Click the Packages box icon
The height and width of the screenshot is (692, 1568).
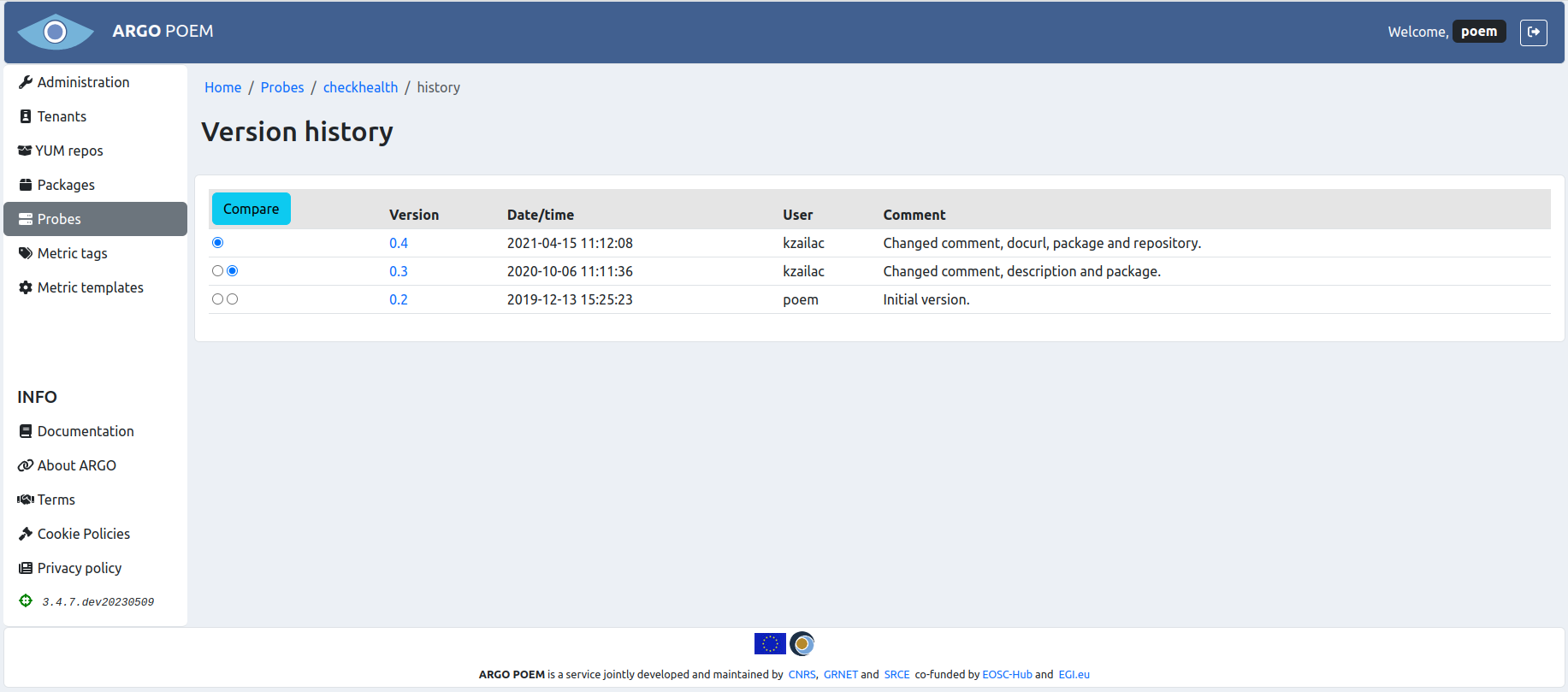pyautogui.click(x=26, y=185)
